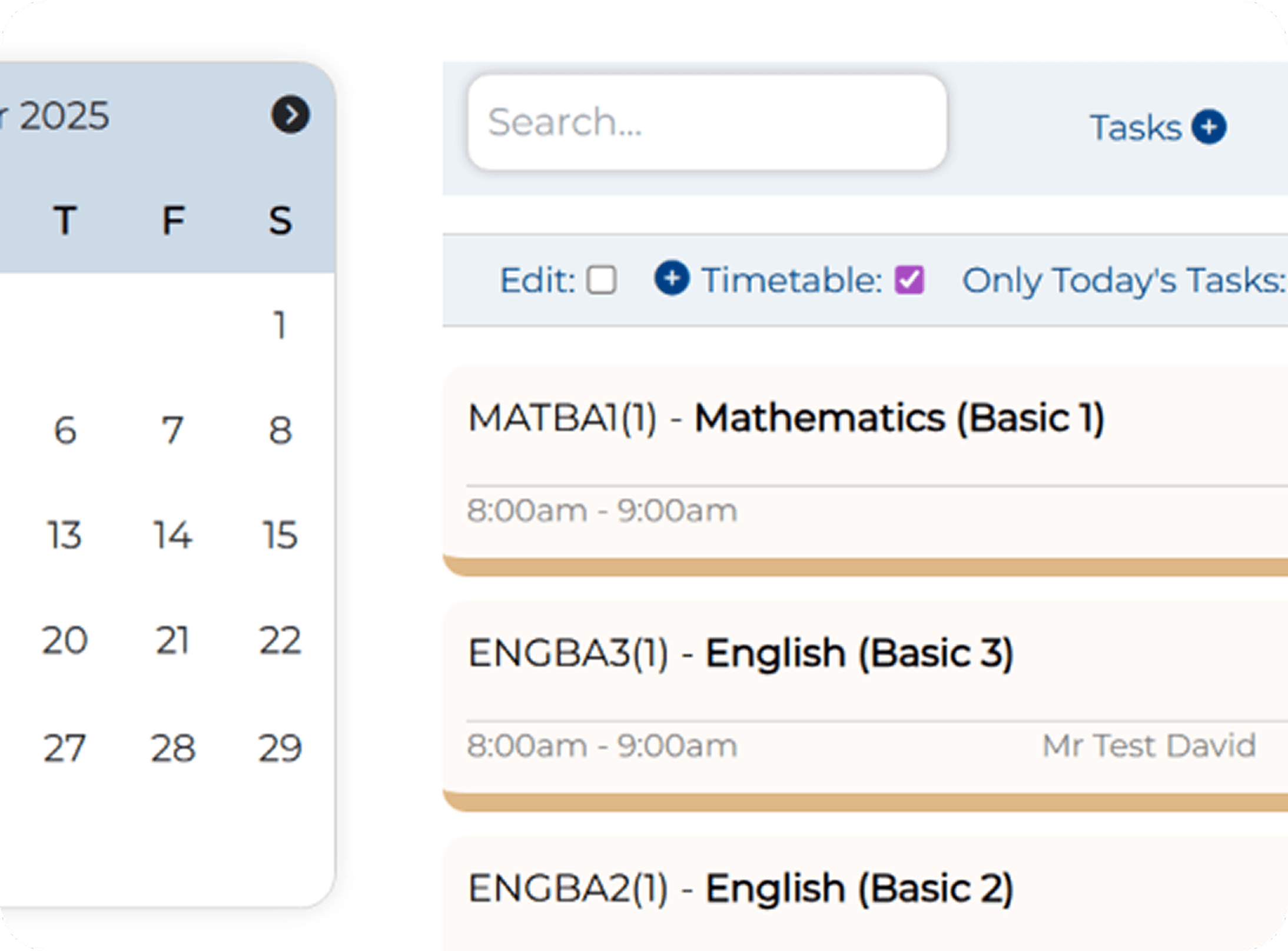Select calendar date 29
The height and width of the screenshot is (951, 1288).
(x=280, y=748)
